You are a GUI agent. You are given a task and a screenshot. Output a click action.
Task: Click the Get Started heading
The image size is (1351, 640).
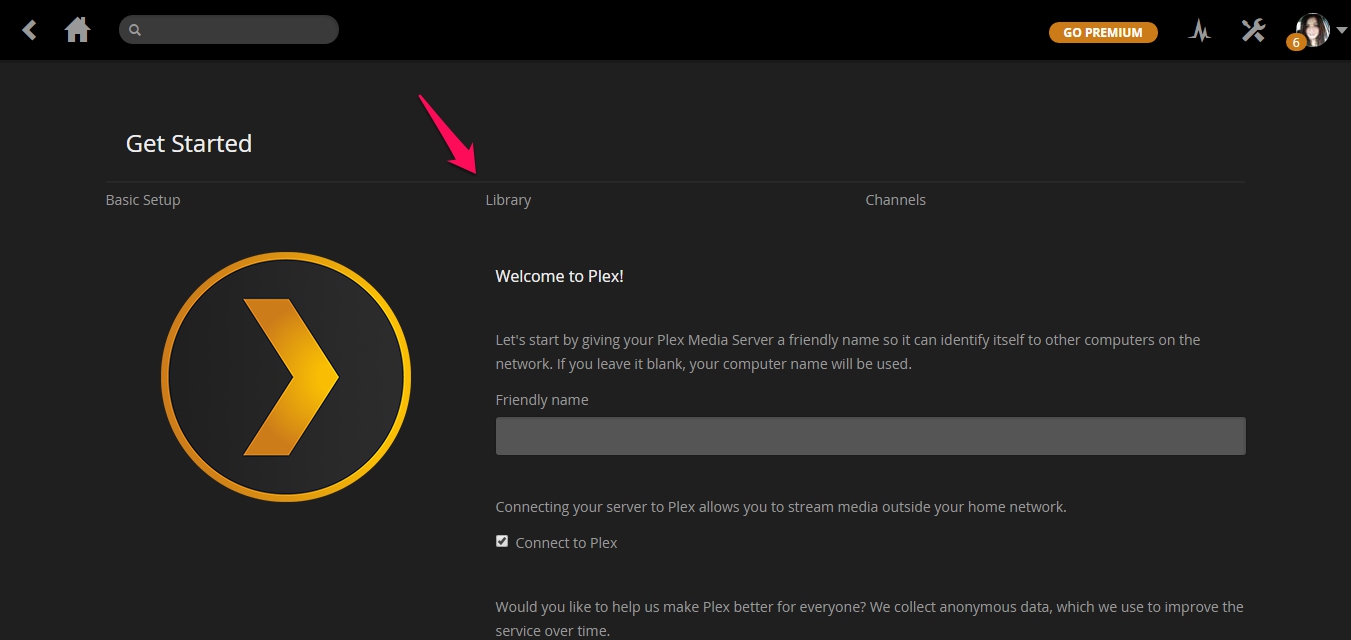[189, 144]
